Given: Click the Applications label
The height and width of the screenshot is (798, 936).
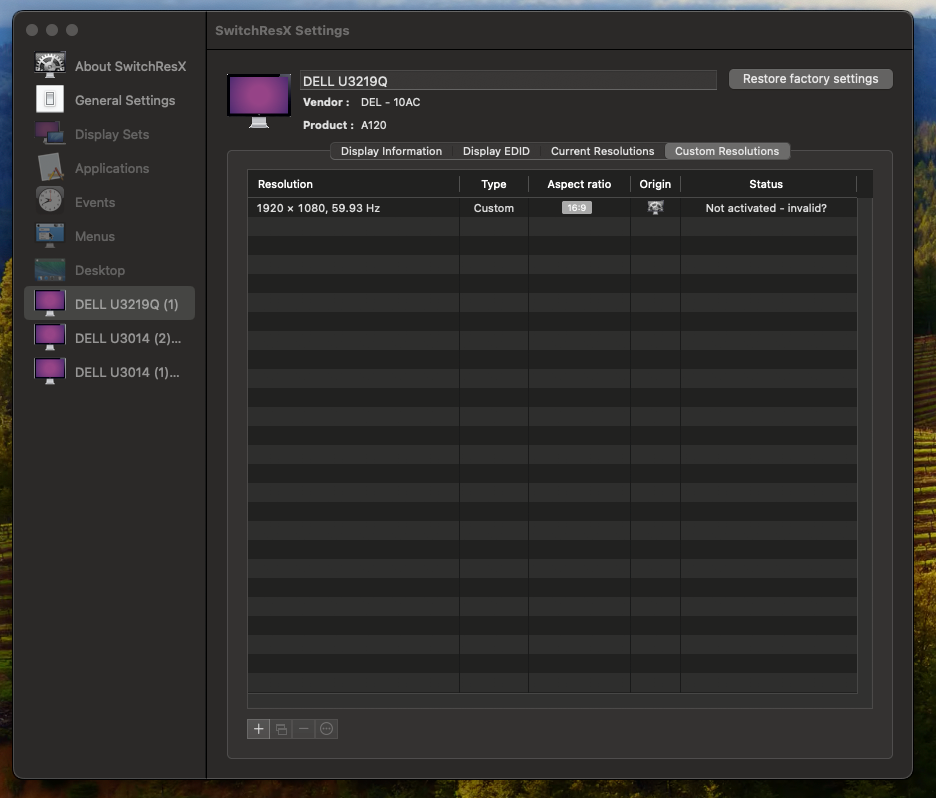Looking at the screenshot, I should tap(112, 168).
